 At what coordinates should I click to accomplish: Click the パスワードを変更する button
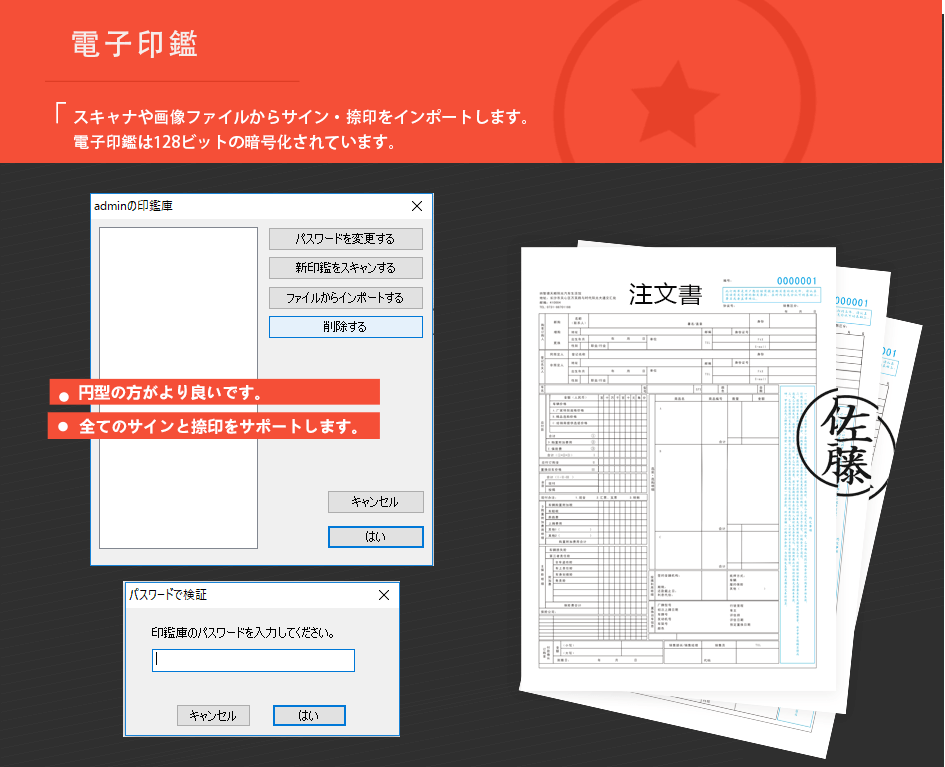345,239
